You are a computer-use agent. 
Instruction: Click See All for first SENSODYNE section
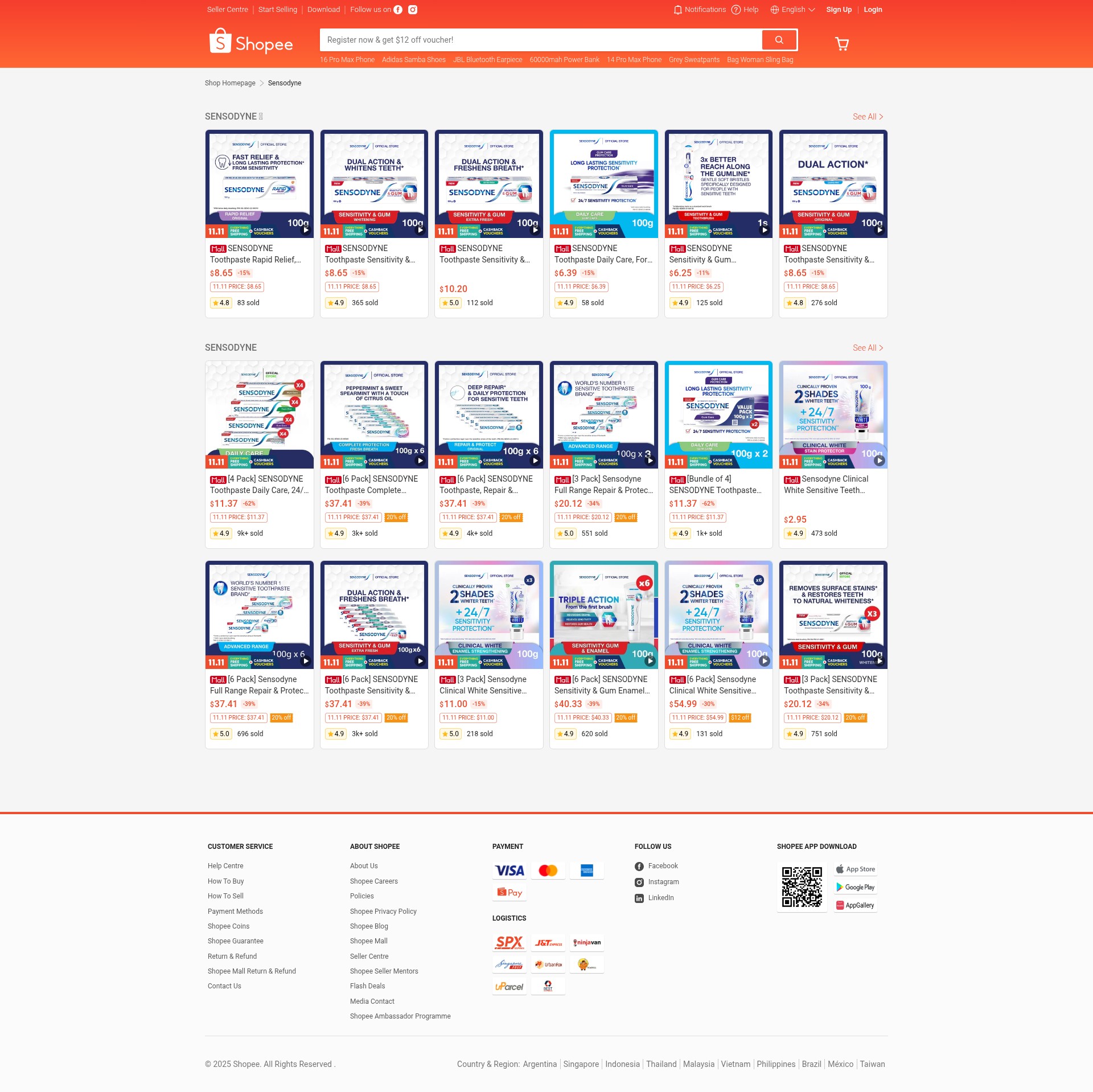point(868,117)
